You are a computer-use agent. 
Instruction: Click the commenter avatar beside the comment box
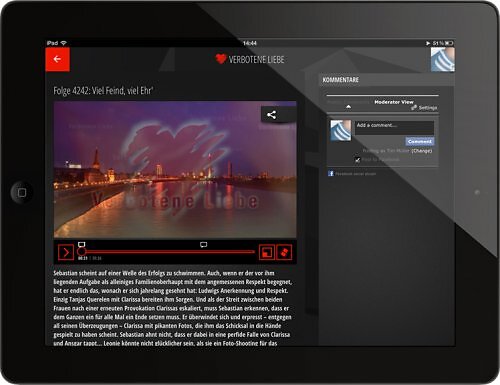pos(340,130)
